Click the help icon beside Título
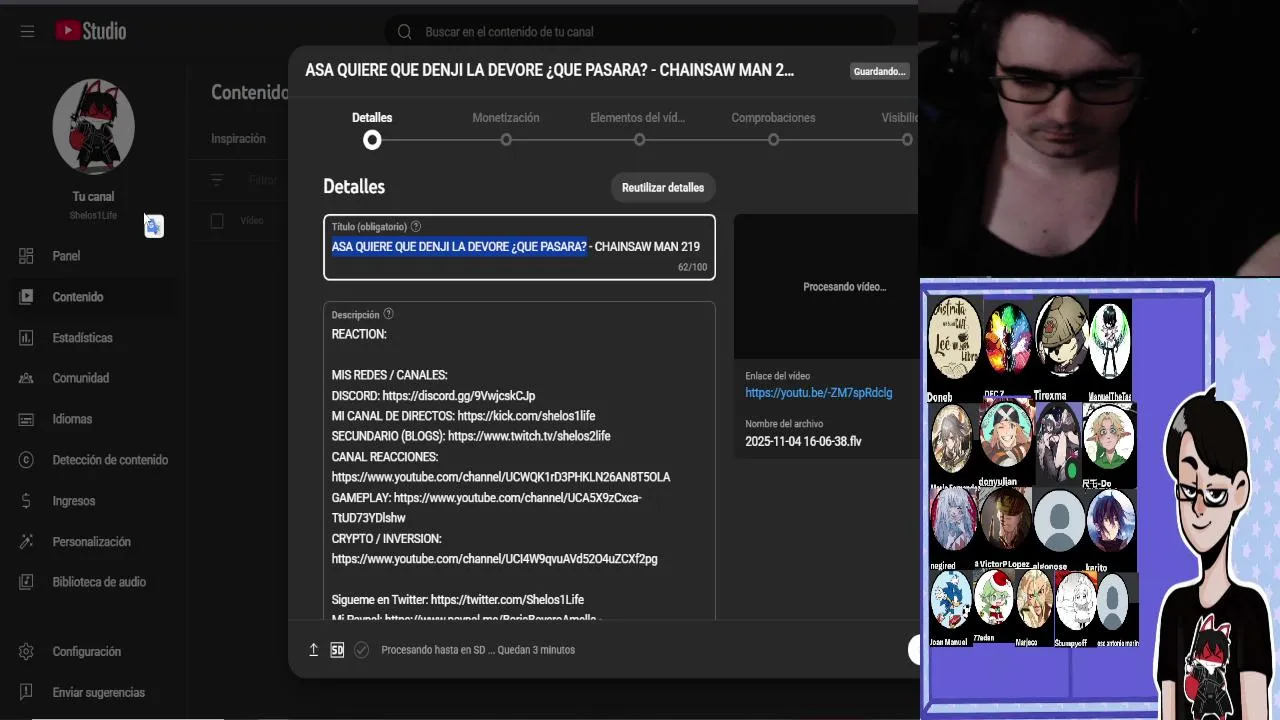The height and width of the screenshot is (720, 1280). pos(416,227)
